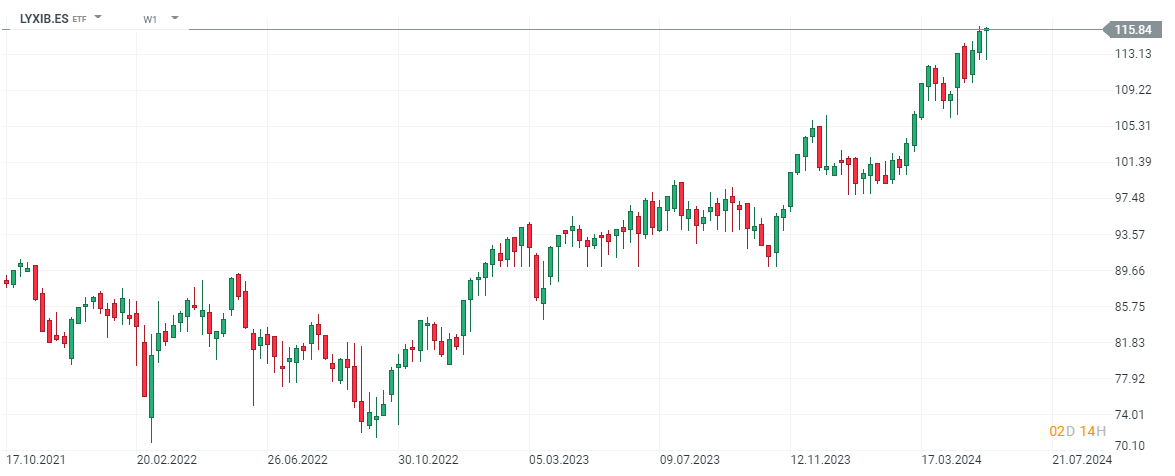Click the 115.84 current price tag

pyautogui.click(x=1132, y=30)
